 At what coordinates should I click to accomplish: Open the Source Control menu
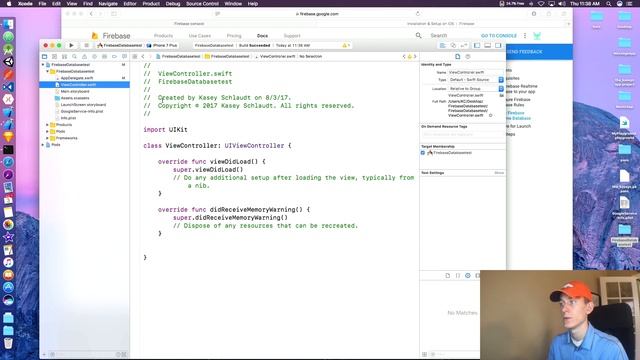(202, 4)
